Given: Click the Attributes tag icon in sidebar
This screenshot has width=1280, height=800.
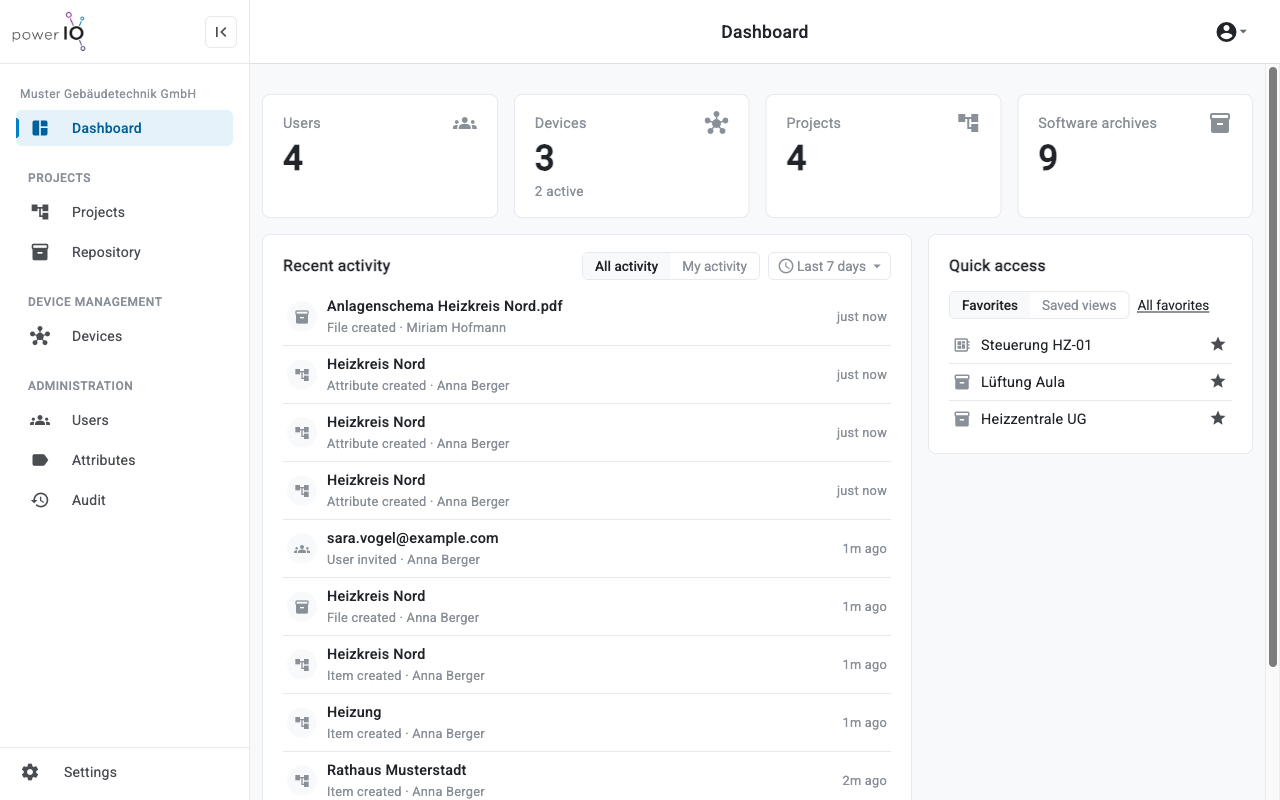Looking at the screenshot, I should 40,460.
